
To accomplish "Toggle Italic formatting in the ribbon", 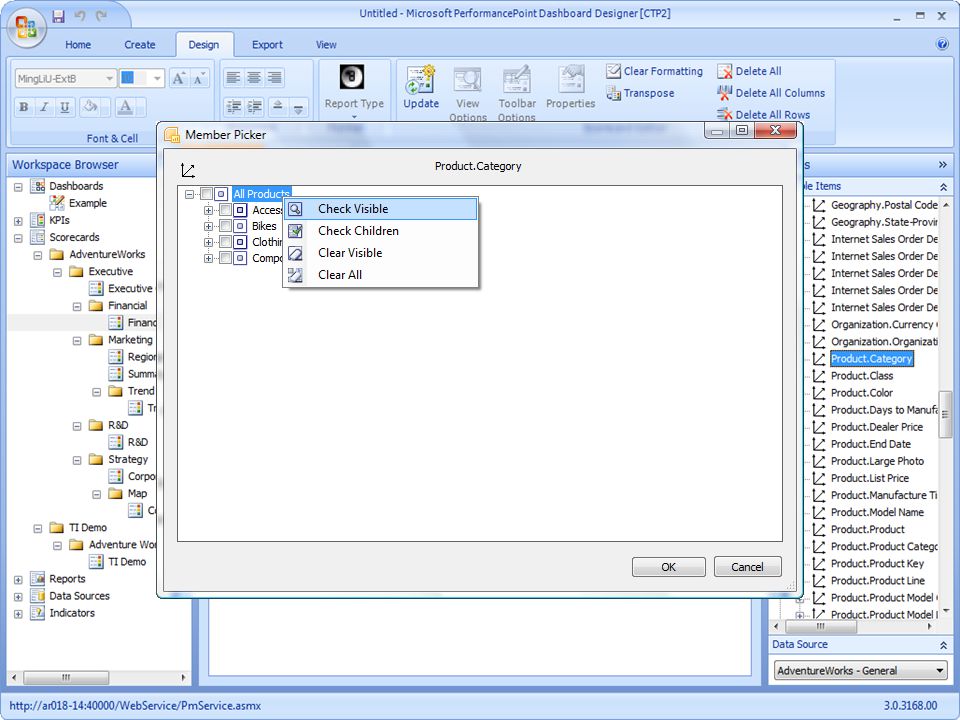I will [x=44, y=107].
